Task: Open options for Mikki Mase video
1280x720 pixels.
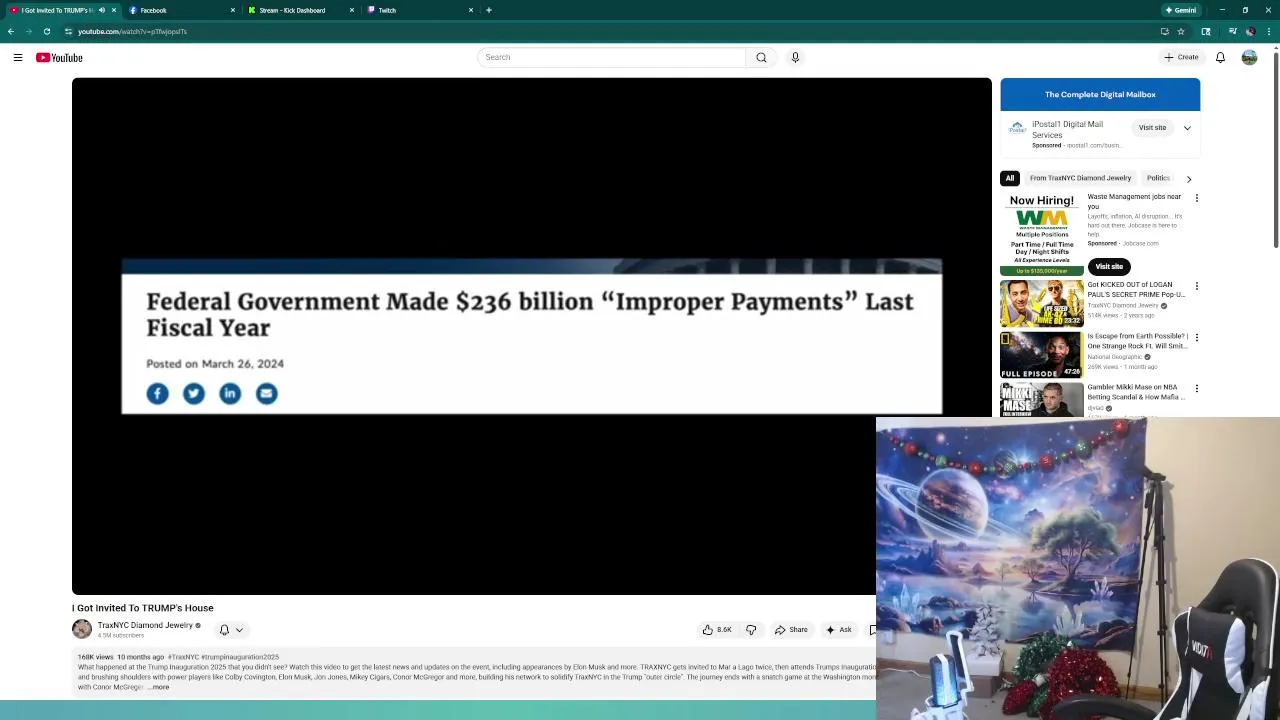Action: [1196, 388]
